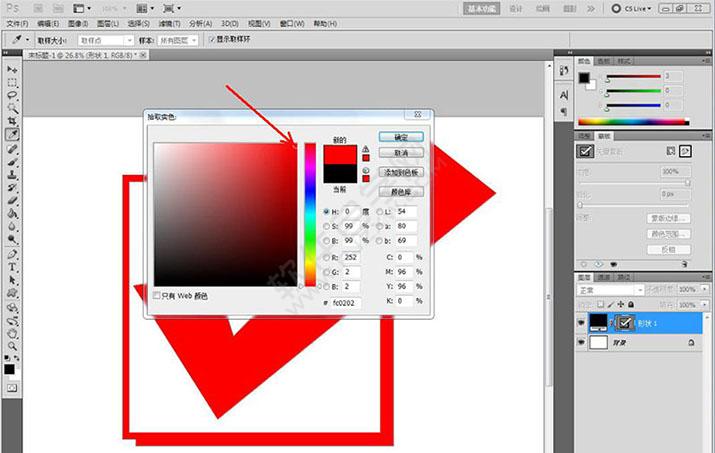The width and height of the screenshot is (715, 453).
Task: Select the Type tool
Action: 12,267
